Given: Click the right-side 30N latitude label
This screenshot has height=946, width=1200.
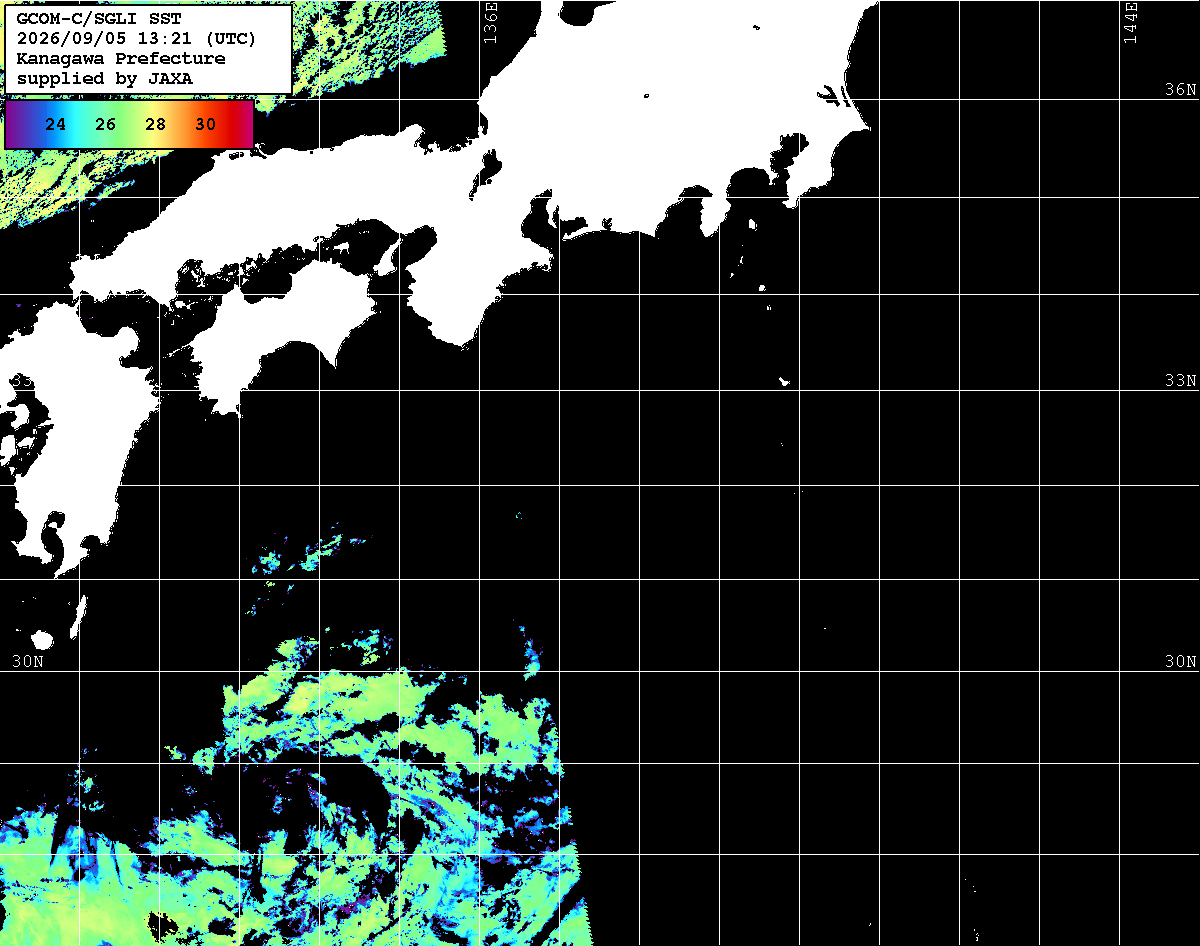Looking at the screenshot, I should (1181, 661).
